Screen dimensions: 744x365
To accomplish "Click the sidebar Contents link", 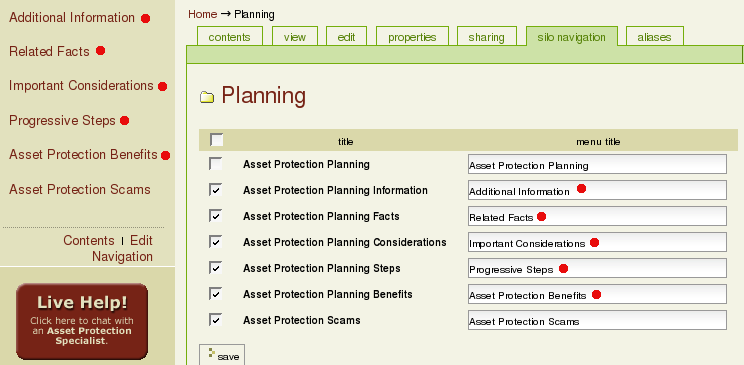I will (89, 241).
